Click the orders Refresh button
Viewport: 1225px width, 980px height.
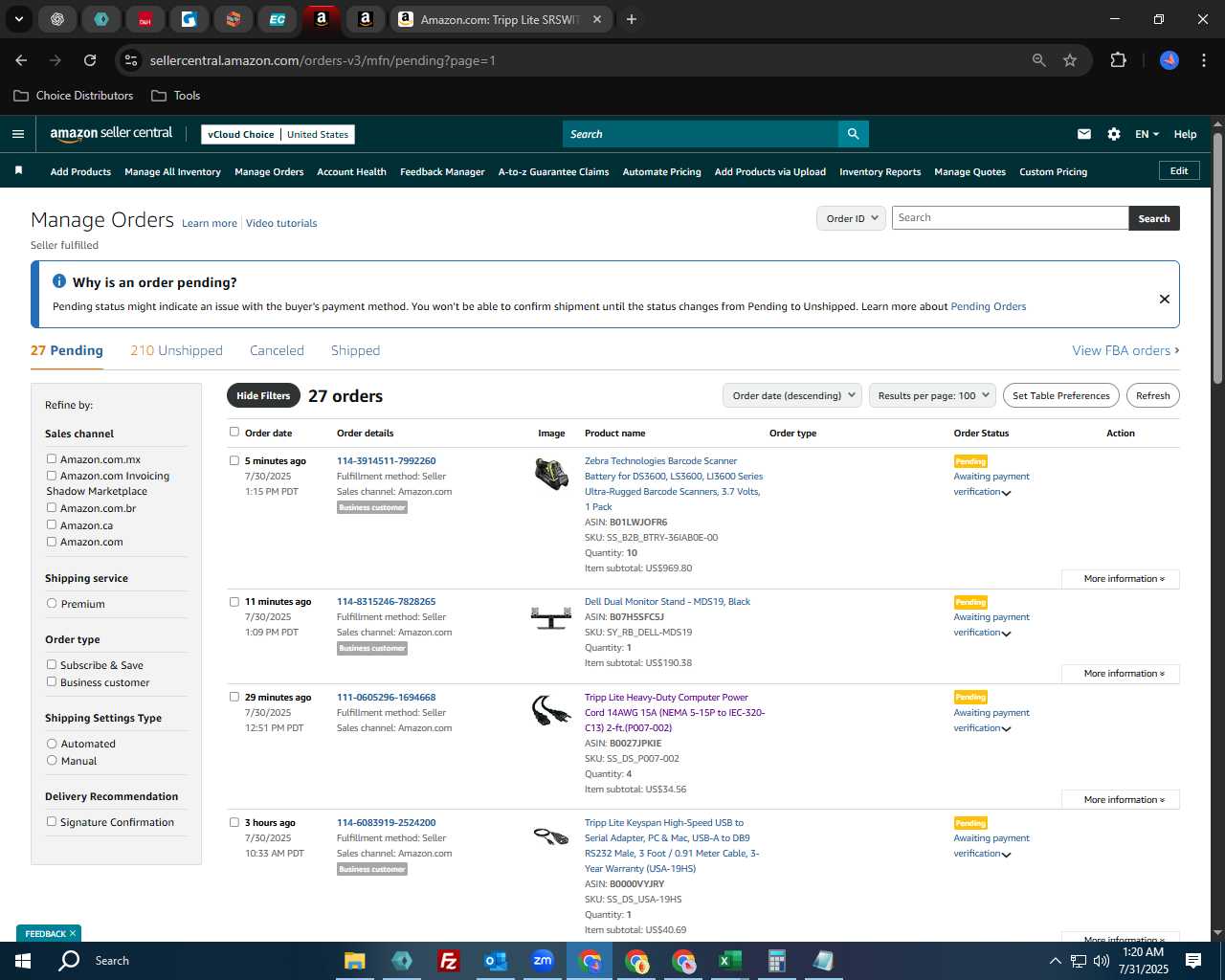(x=1152, y=395)
